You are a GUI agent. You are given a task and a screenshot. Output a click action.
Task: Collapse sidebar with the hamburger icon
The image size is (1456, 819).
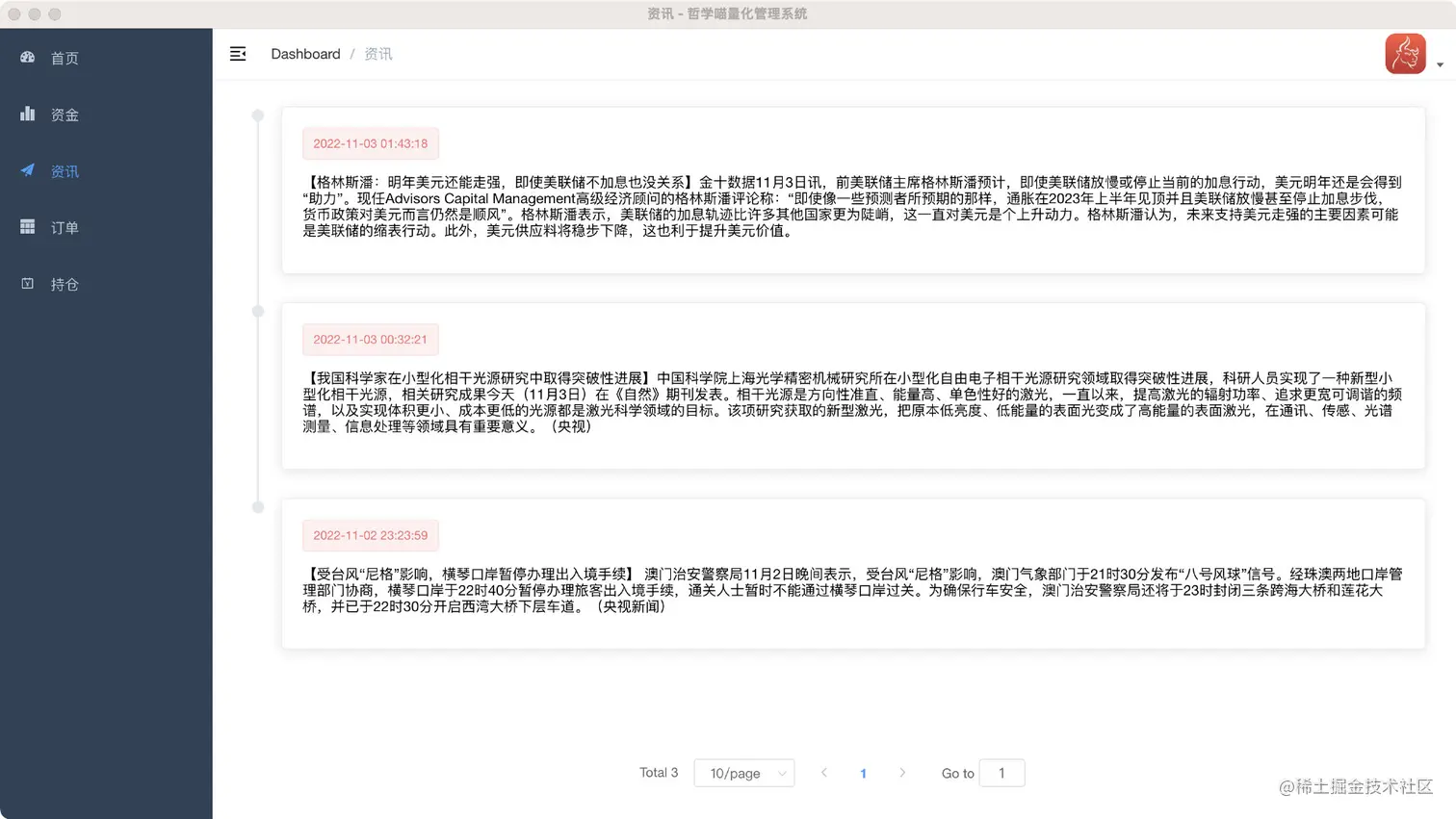point(238,54)
